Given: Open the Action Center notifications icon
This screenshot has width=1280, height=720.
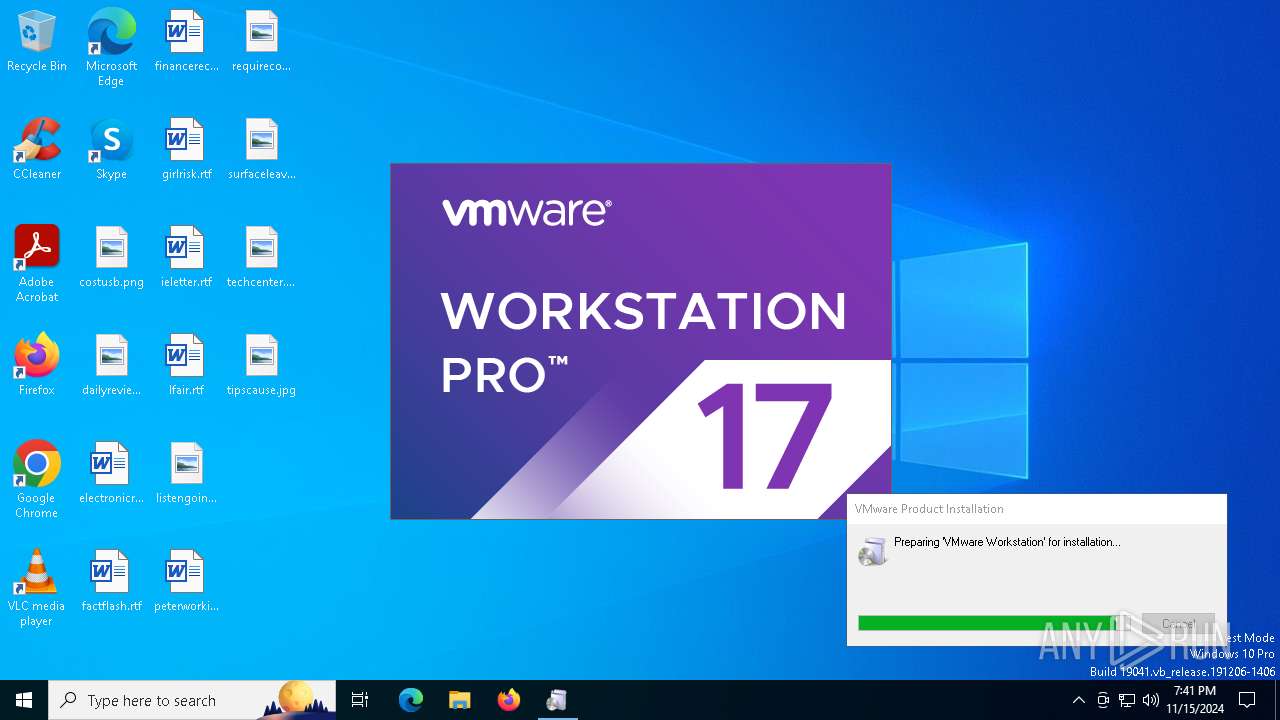Looking at the screenshot, I should coord(1247,700).
